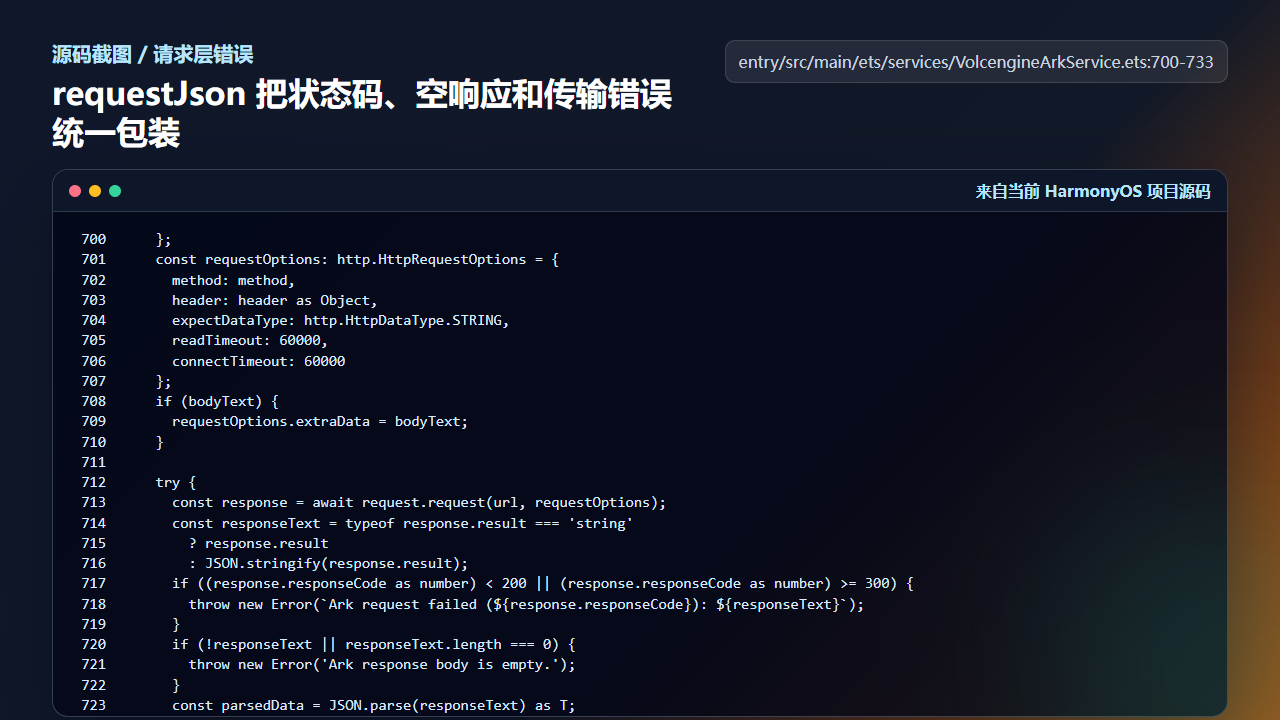The width and height of the screenshot is (1280, 720).
Task: Click line number 700
Action: [94, 239]
